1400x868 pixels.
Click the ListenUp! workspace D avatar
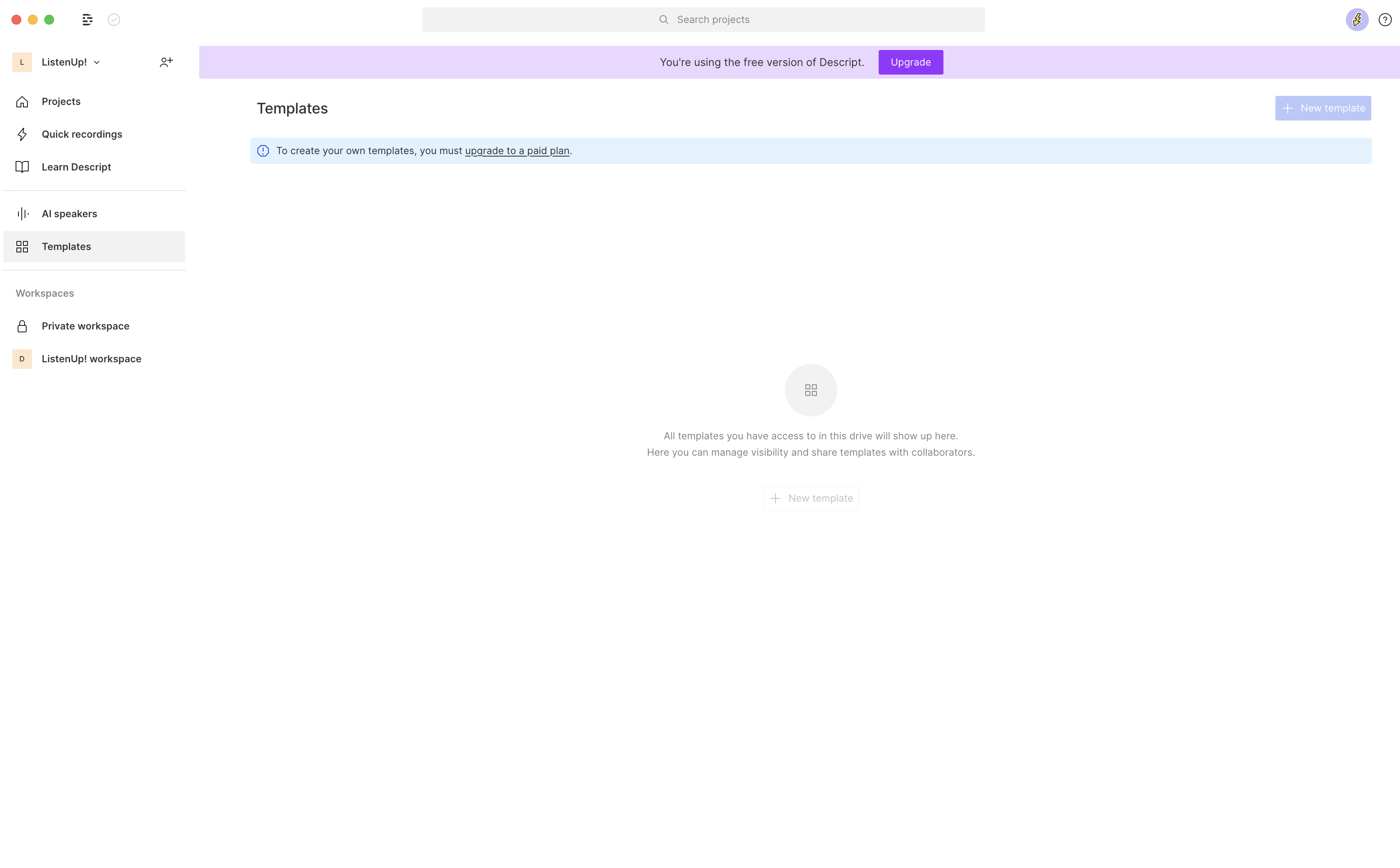pos(22,359)
